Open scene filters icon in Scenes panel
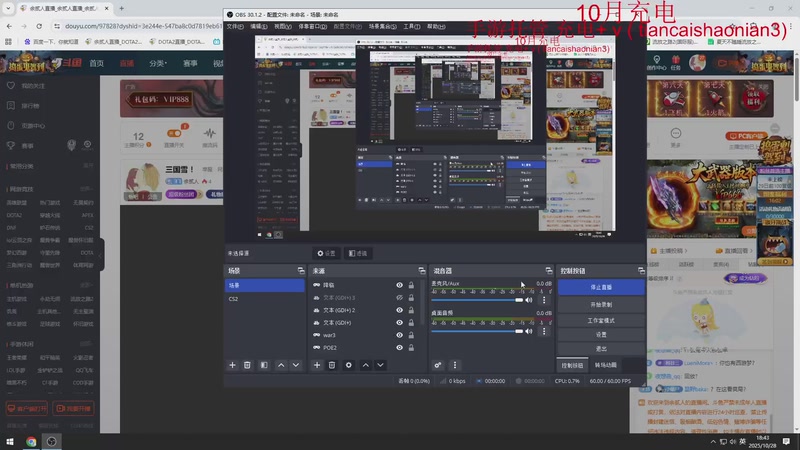This screenshot has height=450, width=800. (264, 365)
